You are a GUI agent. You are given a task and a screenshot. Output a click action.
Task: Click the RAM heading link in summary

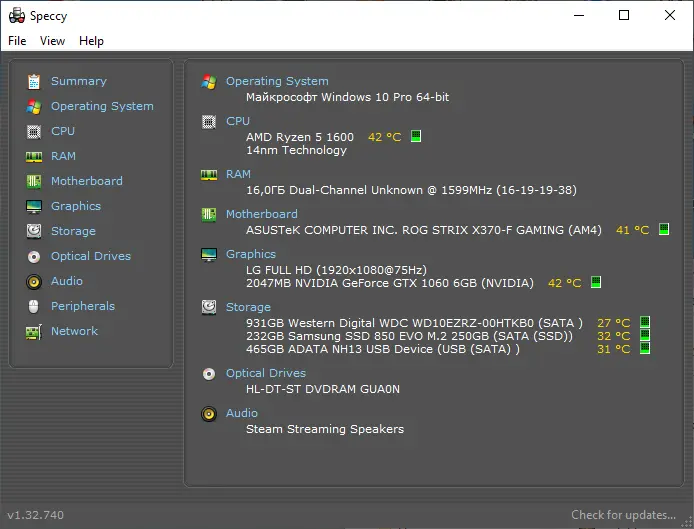(x=238, y=174)
